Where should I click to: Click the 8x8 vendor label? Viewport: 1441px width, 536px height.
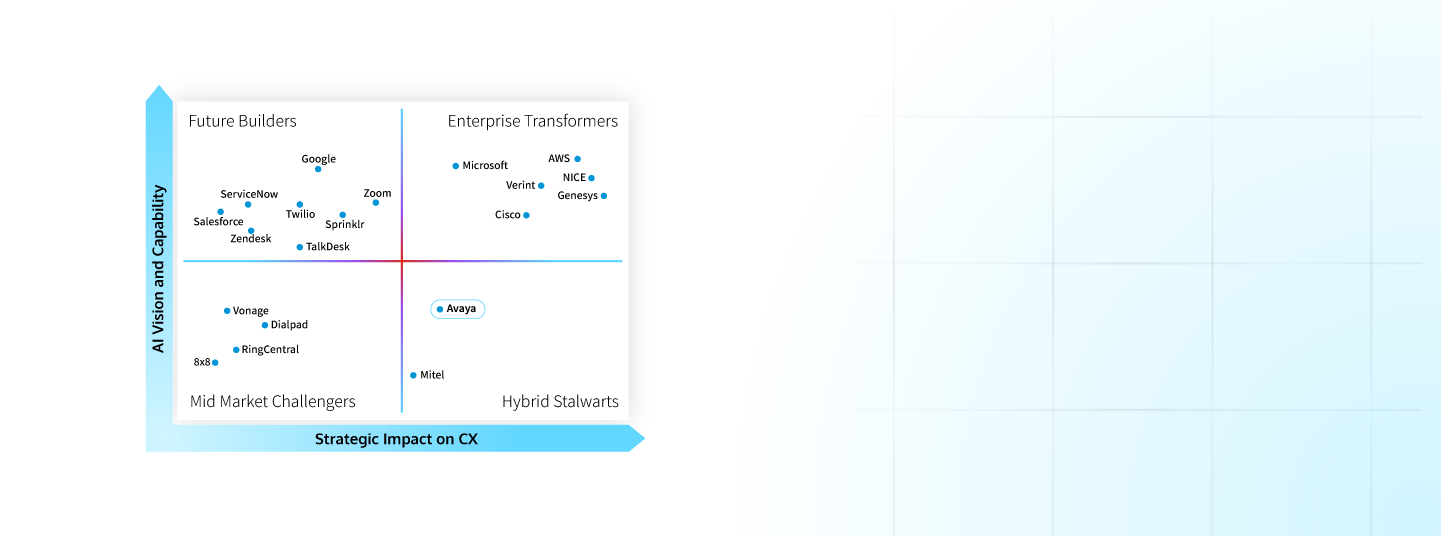(202, 362)
